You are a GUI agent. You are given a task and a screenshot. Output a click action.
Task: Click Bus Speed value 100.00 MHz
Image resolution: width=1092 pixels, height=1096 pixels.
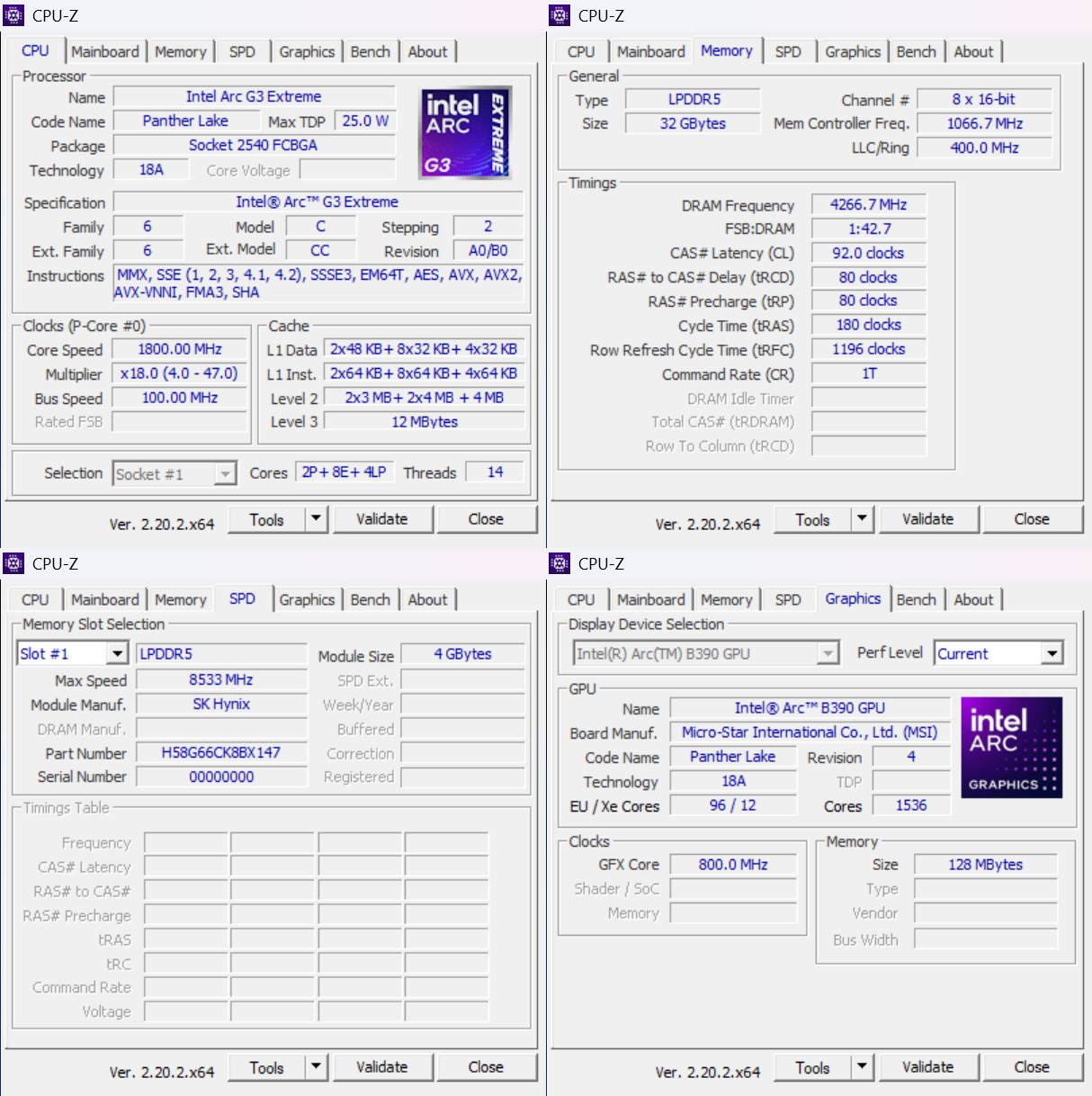[x=180, y=398]
